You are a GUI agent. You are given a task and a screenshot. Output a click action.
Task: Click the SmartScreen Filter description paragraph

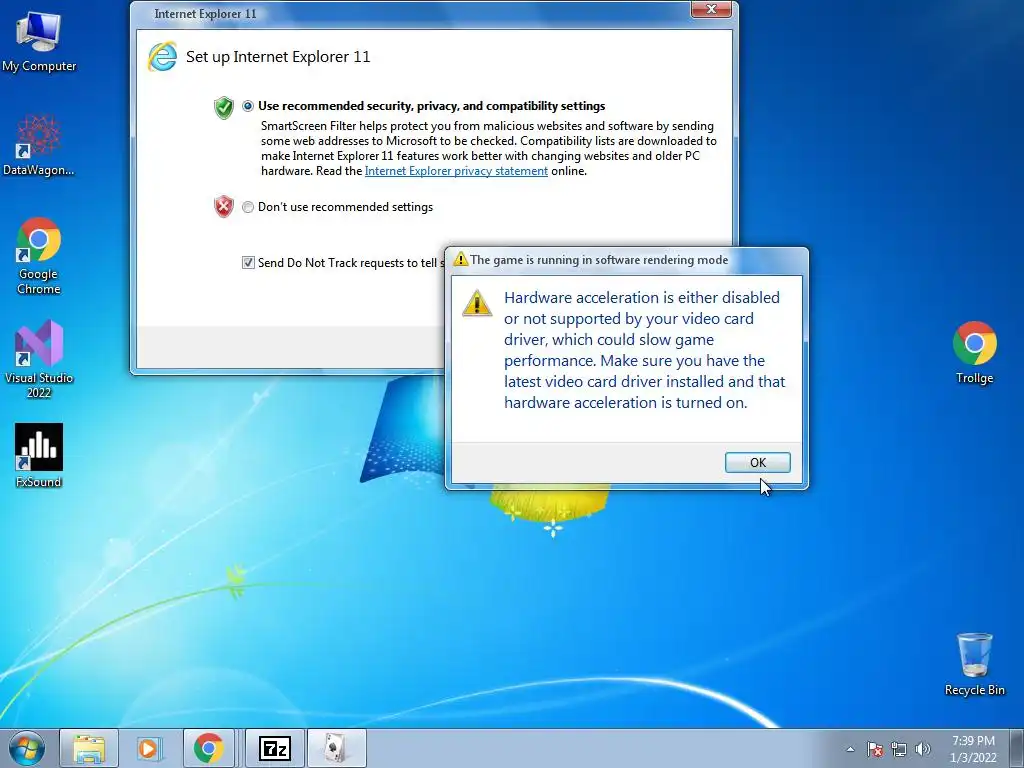(x=488, y=148)
